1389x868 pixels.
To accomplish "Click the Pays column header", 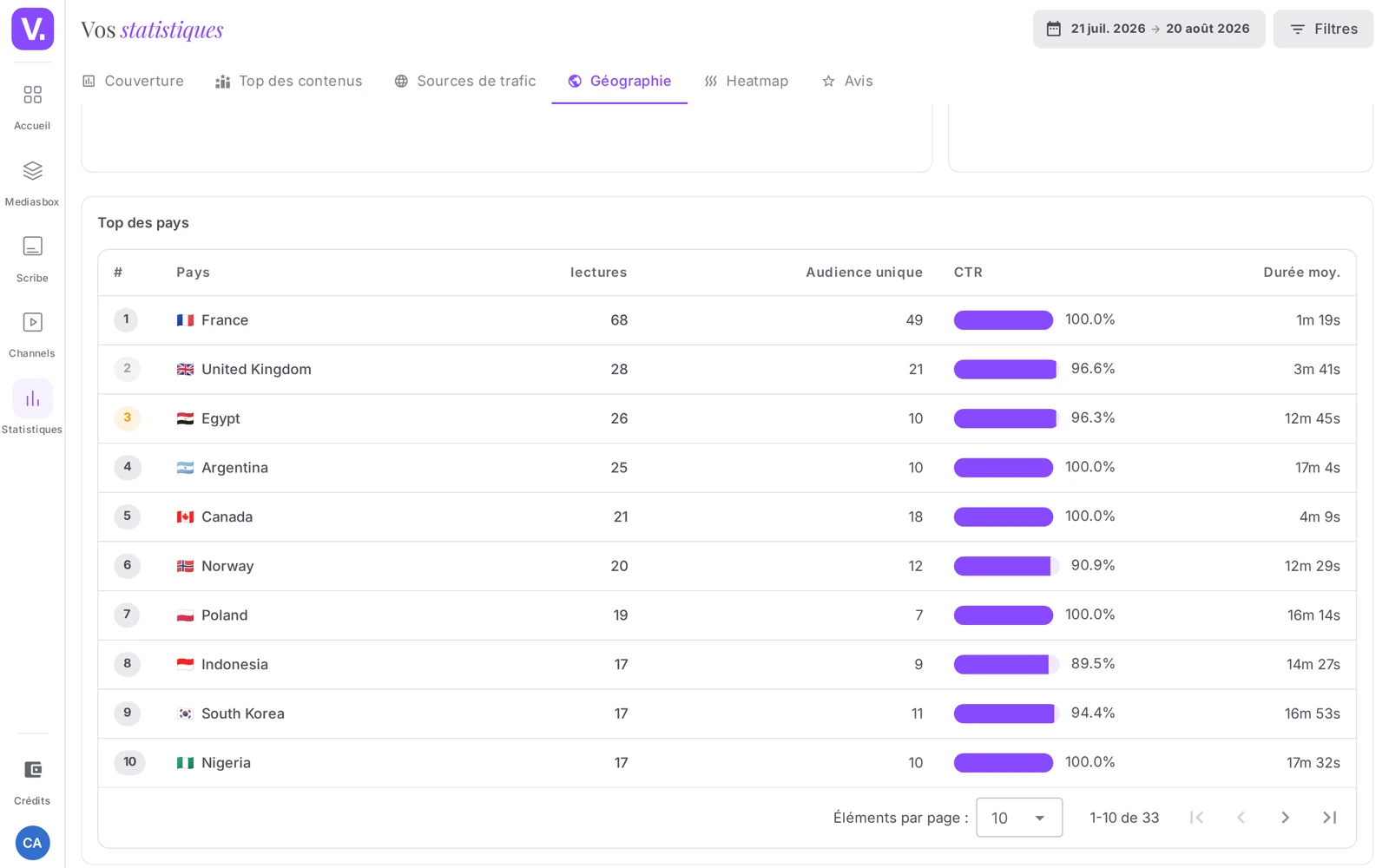I will pos(193,273).
